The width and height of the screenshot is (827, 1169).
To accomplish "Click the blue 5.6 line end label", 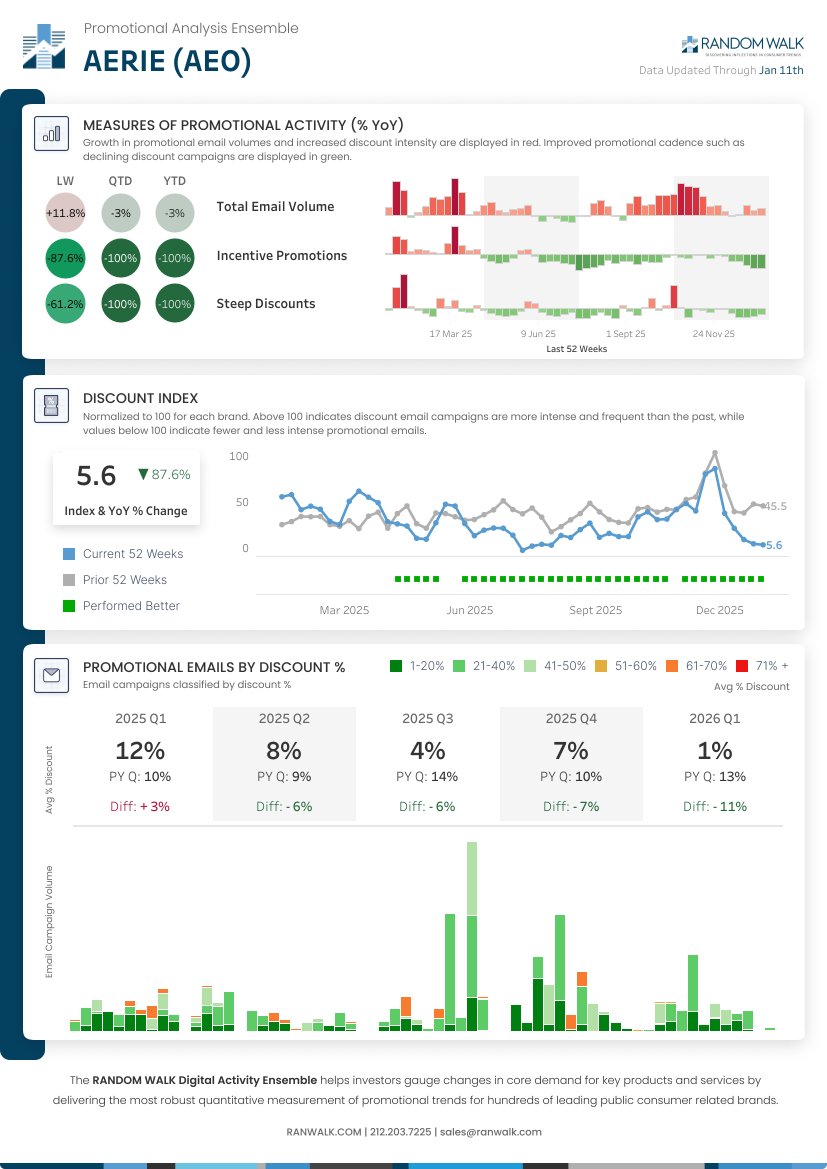I will click(x=774, y=546).
